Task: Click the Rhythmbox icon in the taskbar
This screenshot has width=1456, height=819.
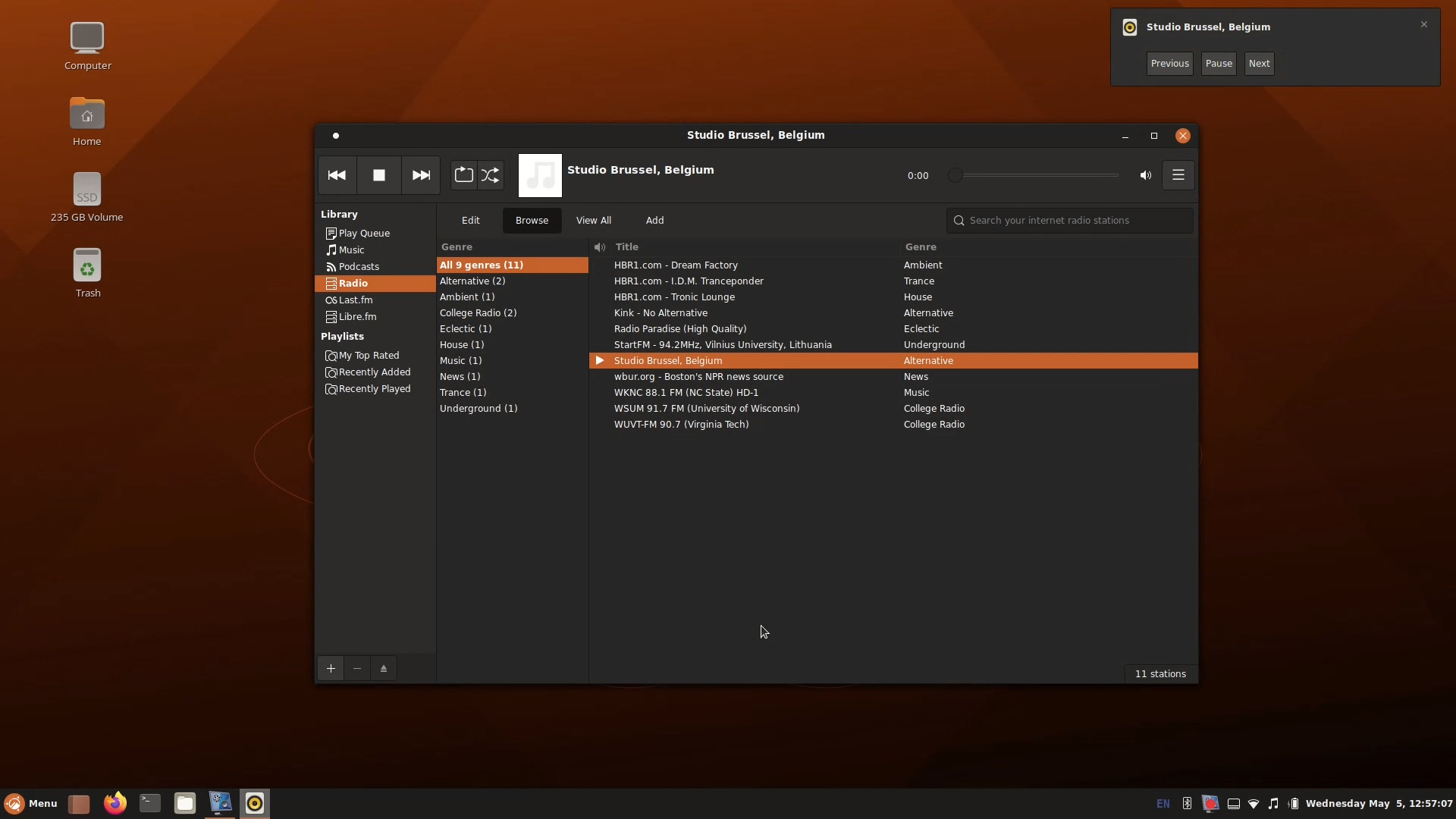Action: click(255, 803)
